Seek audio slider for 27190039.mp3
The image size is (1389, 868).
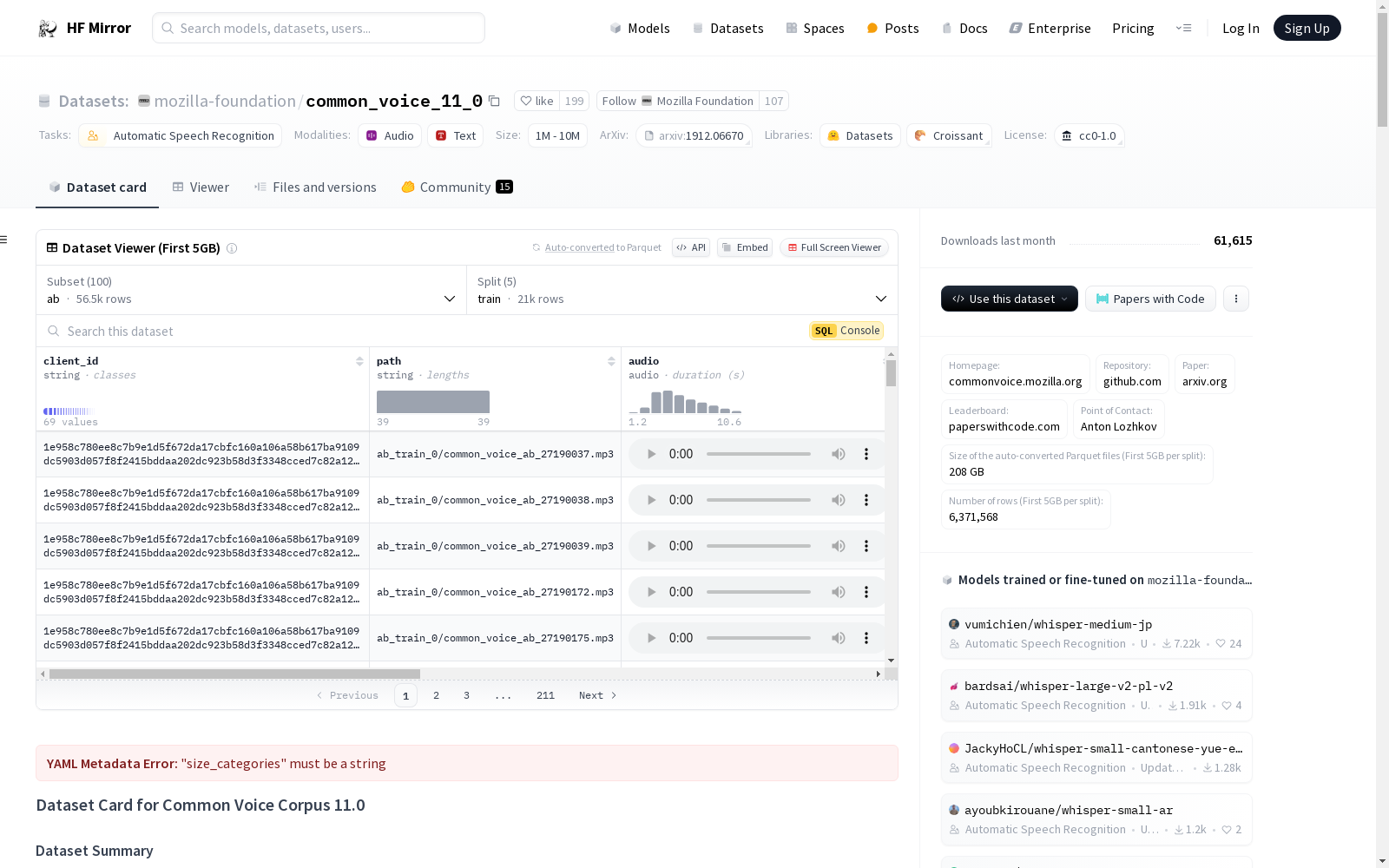(759, 546)
